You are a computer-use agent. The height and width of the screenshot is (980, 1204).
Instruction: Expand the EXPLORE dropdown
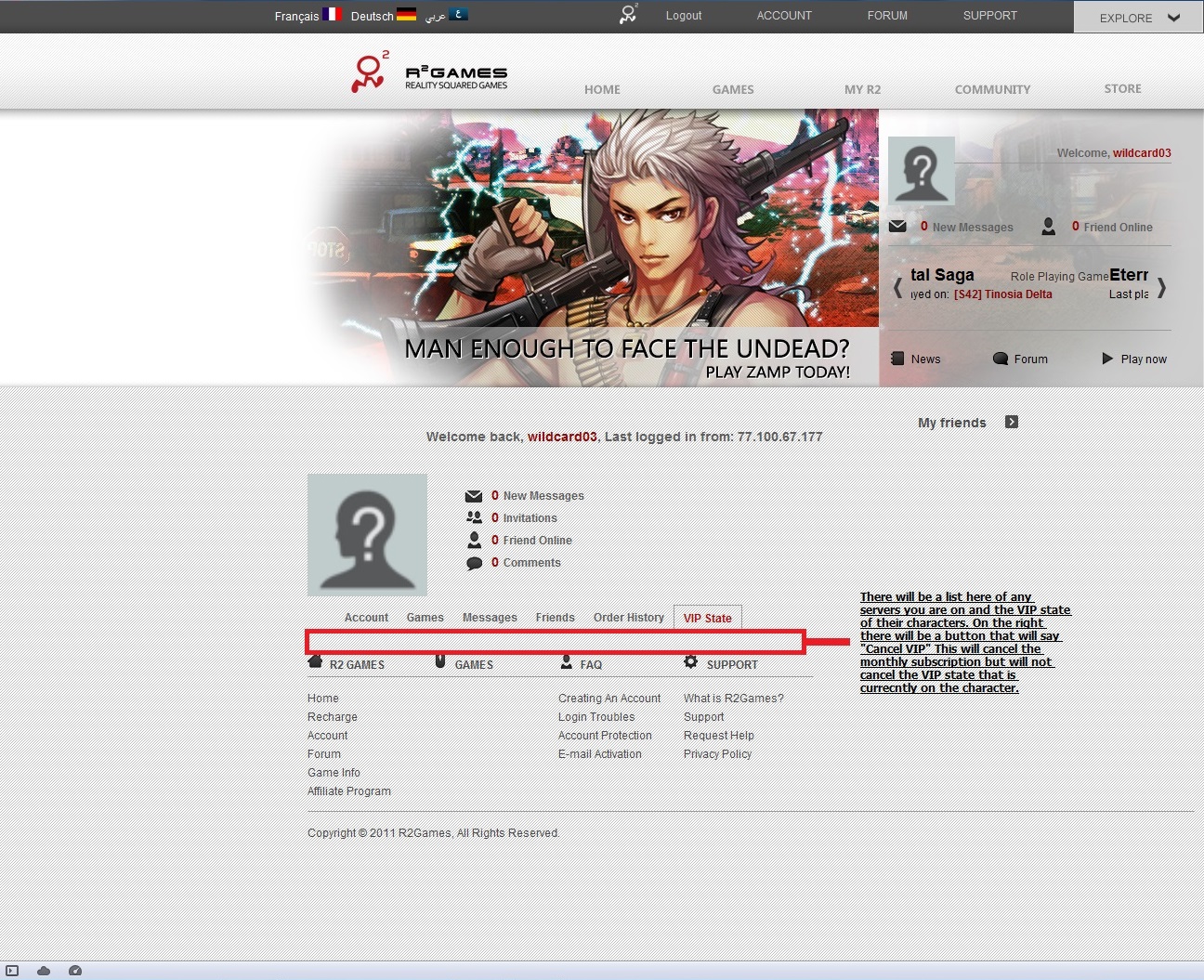pos(1138,18)
